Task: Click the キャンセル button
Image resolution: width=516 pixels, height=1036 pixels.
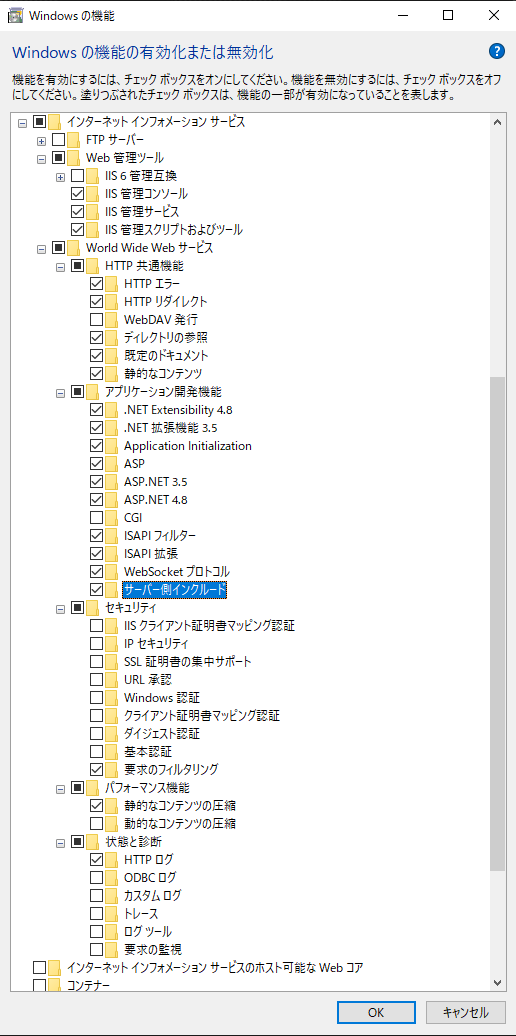Action: tap(466, 1012)
